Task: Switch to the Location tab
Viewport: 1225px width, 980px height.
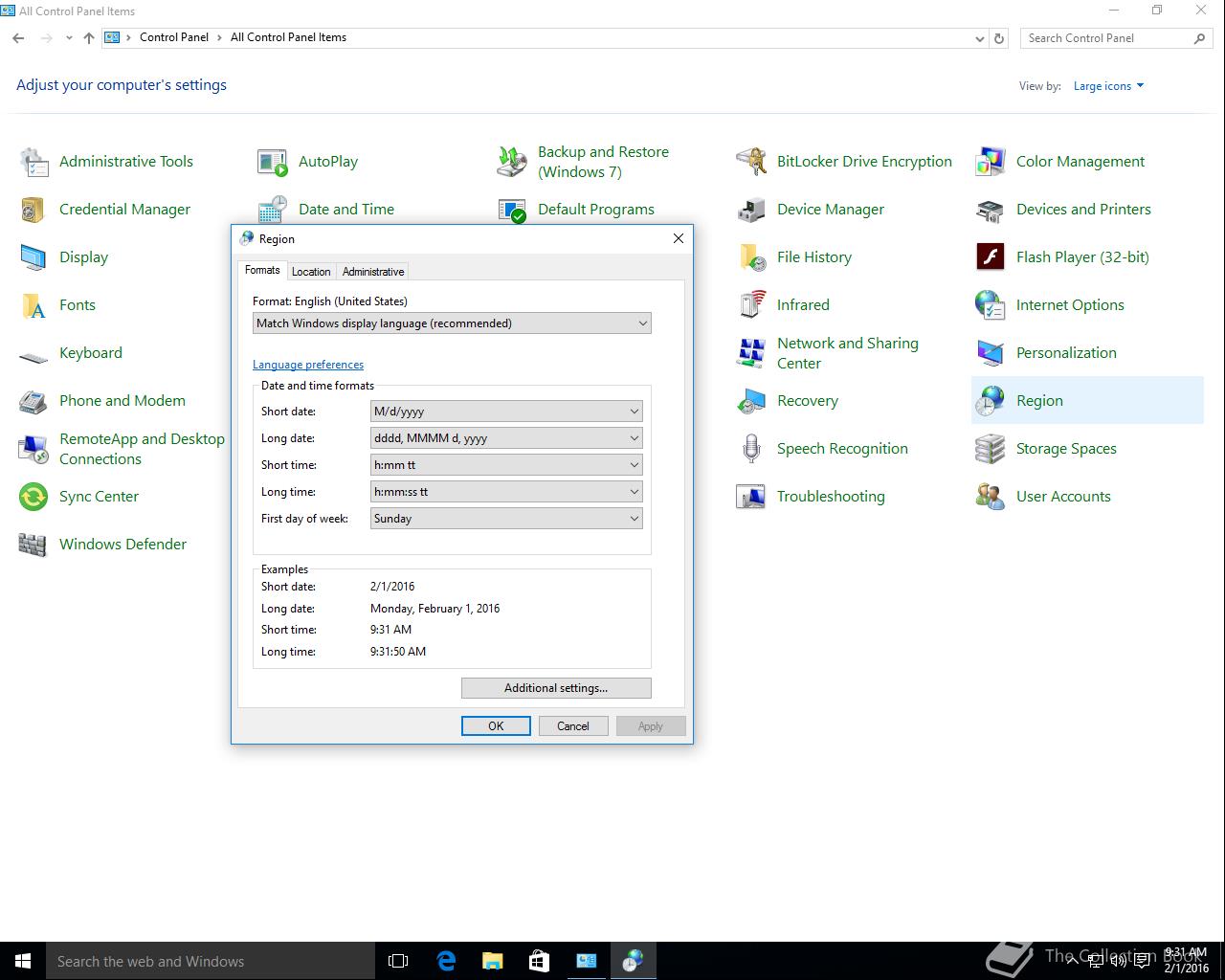Action: point(311,272)
